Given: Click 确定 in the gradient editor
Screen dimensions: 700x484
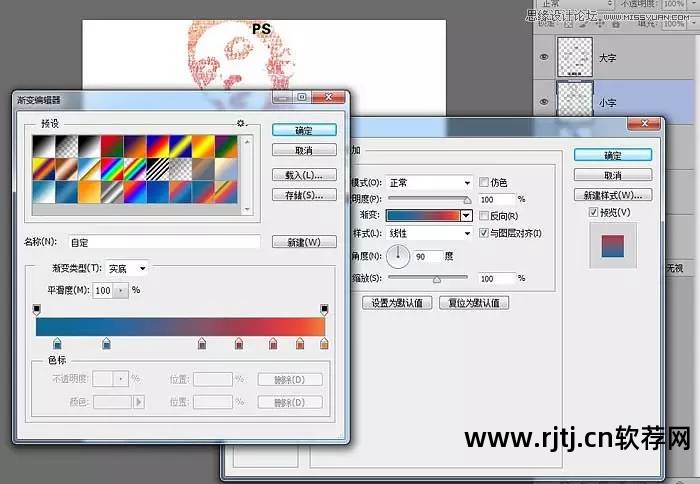Looking at the screenshot, I should 304,130.
